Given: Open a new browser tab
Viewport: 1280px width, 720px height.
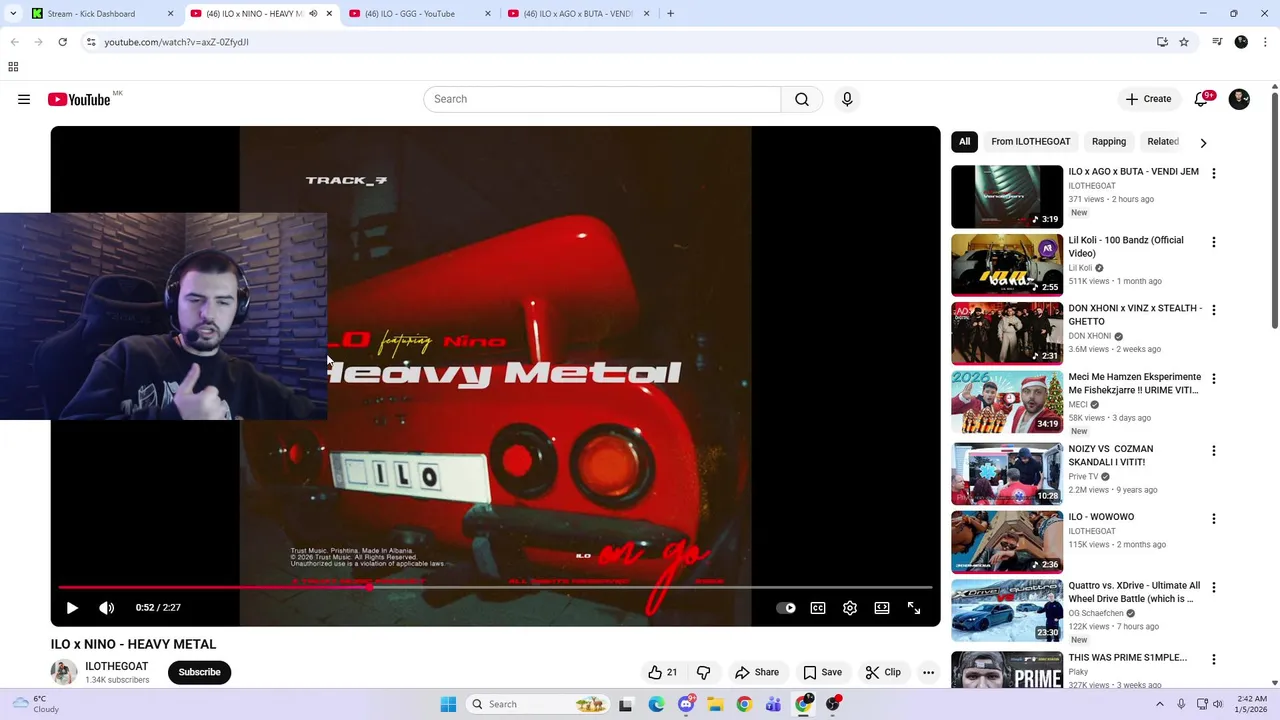Looking at the screenshot, I should (670, 14).
